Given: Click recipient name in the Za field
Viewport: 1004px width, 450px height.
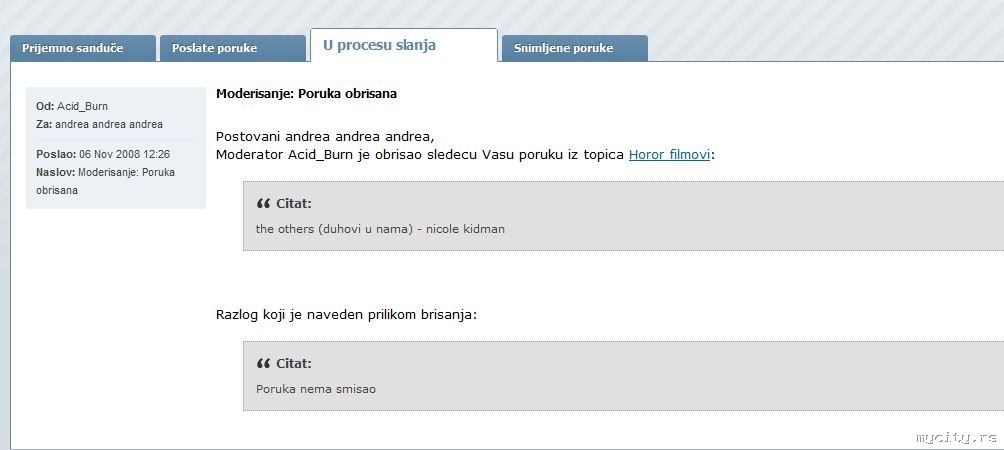Looking at the screenshot, I should click(x=108, y=124).
